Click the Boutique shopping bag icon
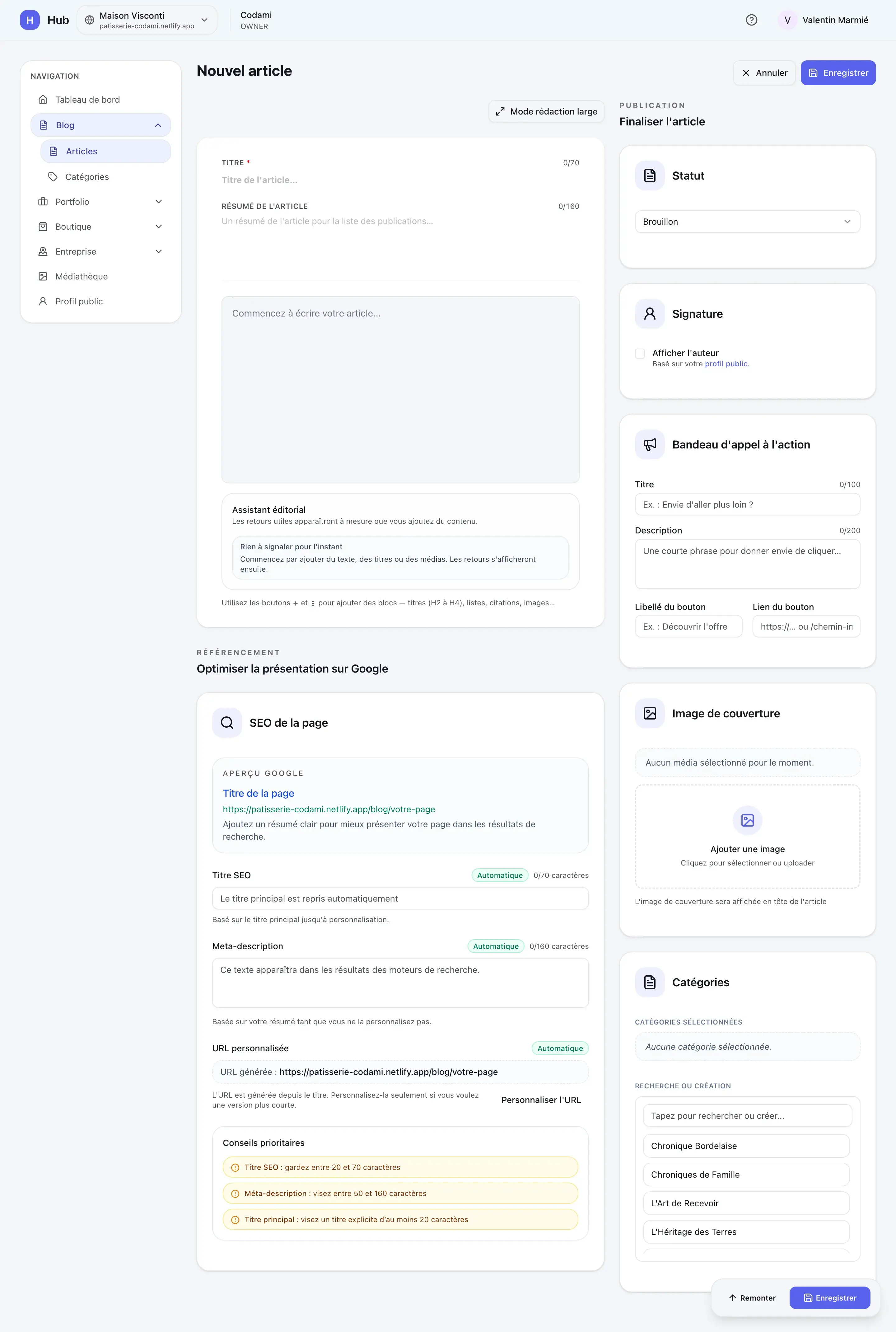 (x=43, y=226)
